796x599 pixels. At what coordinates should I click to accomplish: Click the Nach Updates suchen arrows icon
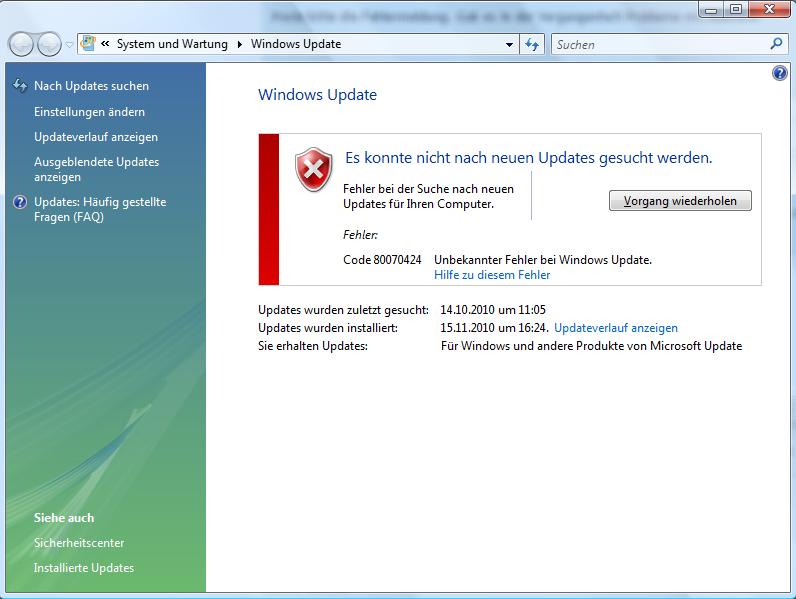tap(20, 86)
